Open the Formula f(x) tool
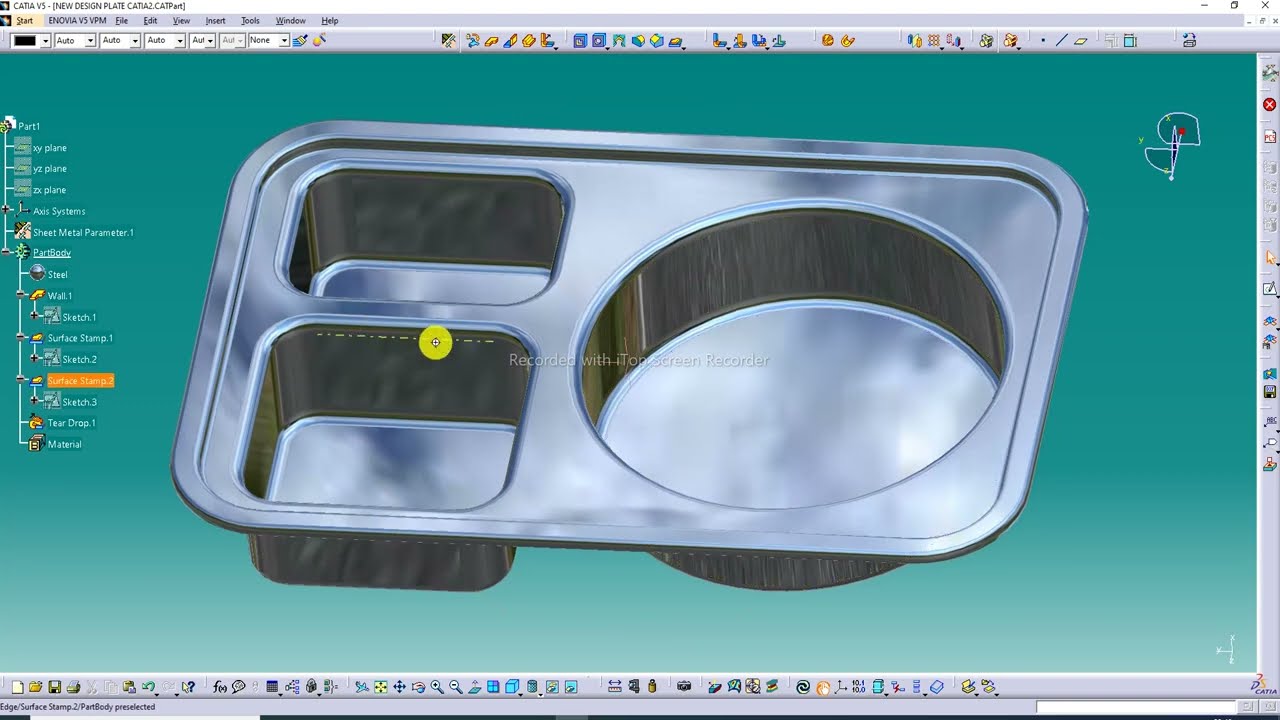Screen dimensions: 1280x720 (220, 687)
